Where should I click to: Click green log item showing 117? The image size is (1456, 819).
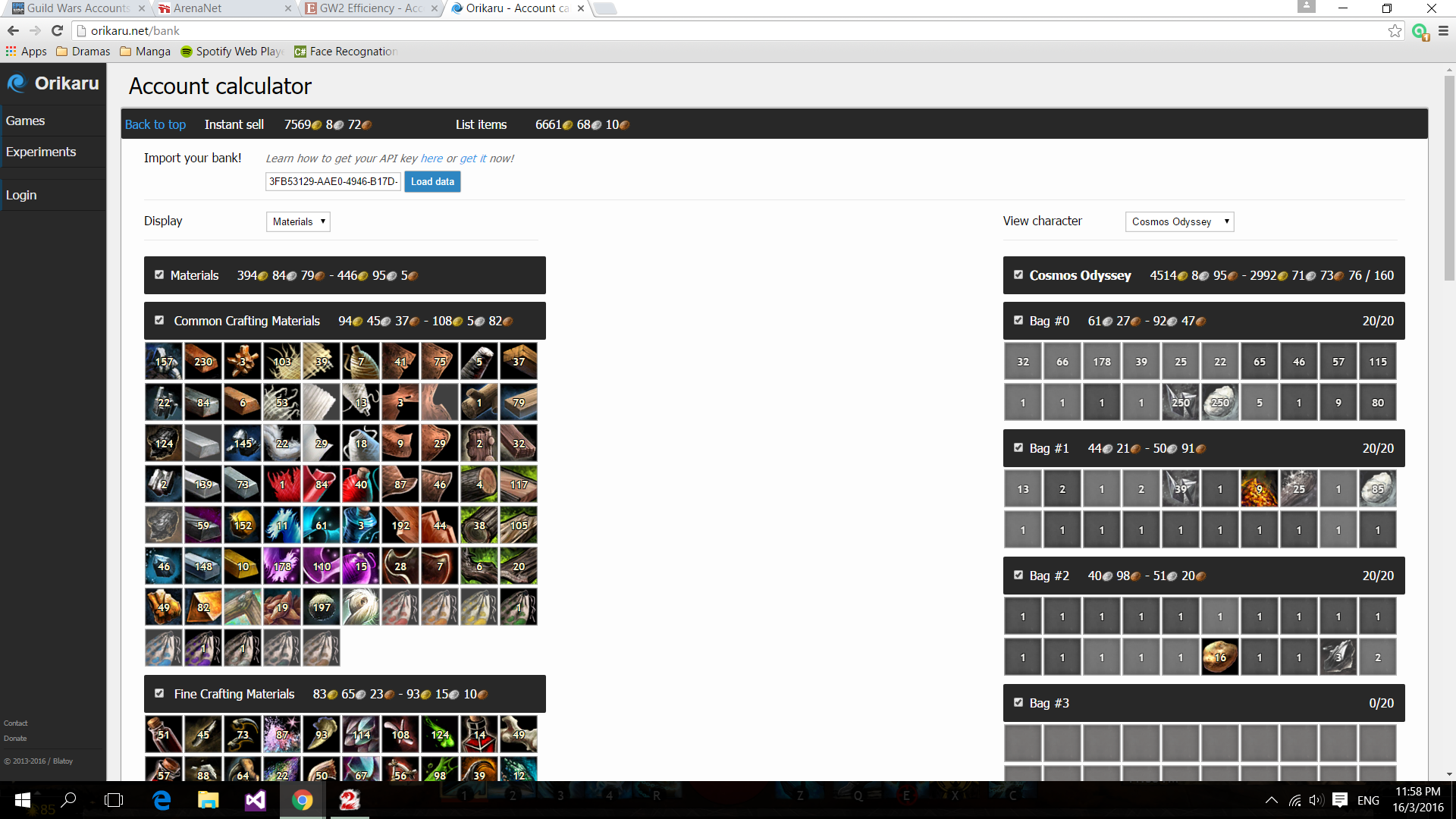coord(519,484)
